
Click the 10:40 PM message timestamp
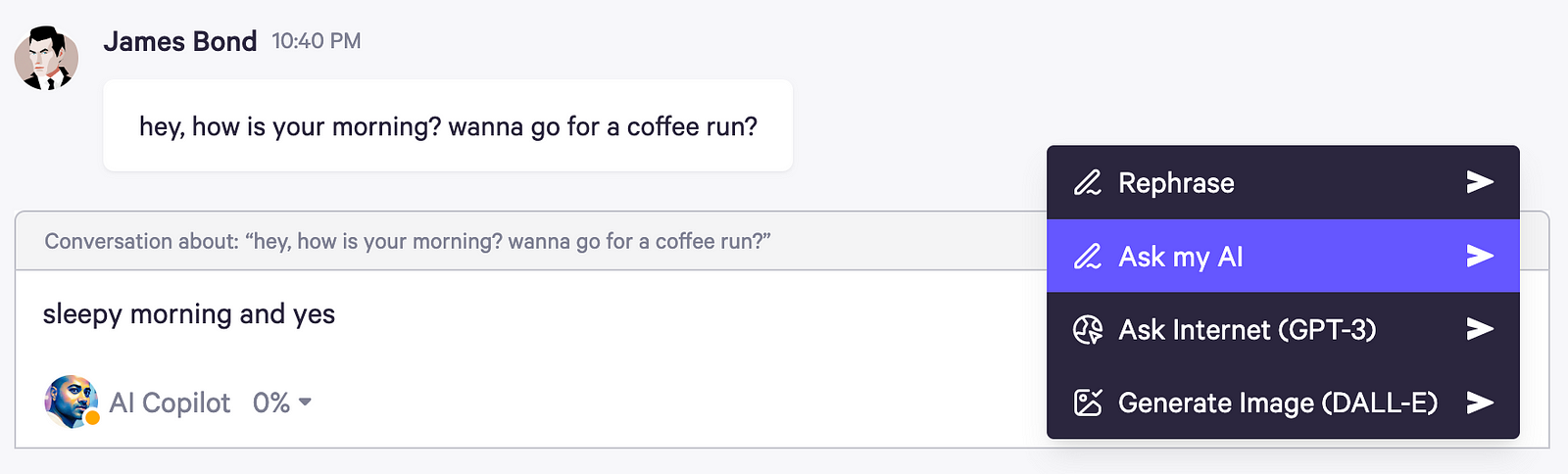[317, 41]
